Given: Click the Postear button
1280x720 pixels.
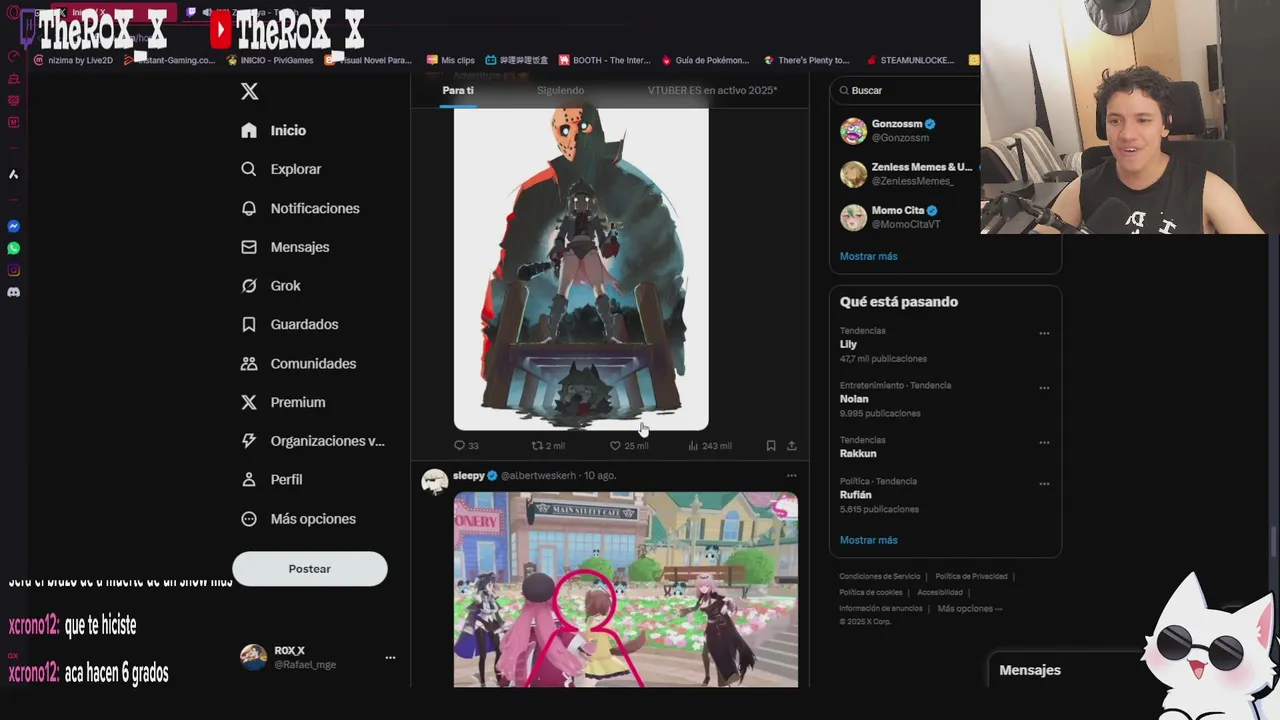Looking at the screenshot, I should point(310,568).
